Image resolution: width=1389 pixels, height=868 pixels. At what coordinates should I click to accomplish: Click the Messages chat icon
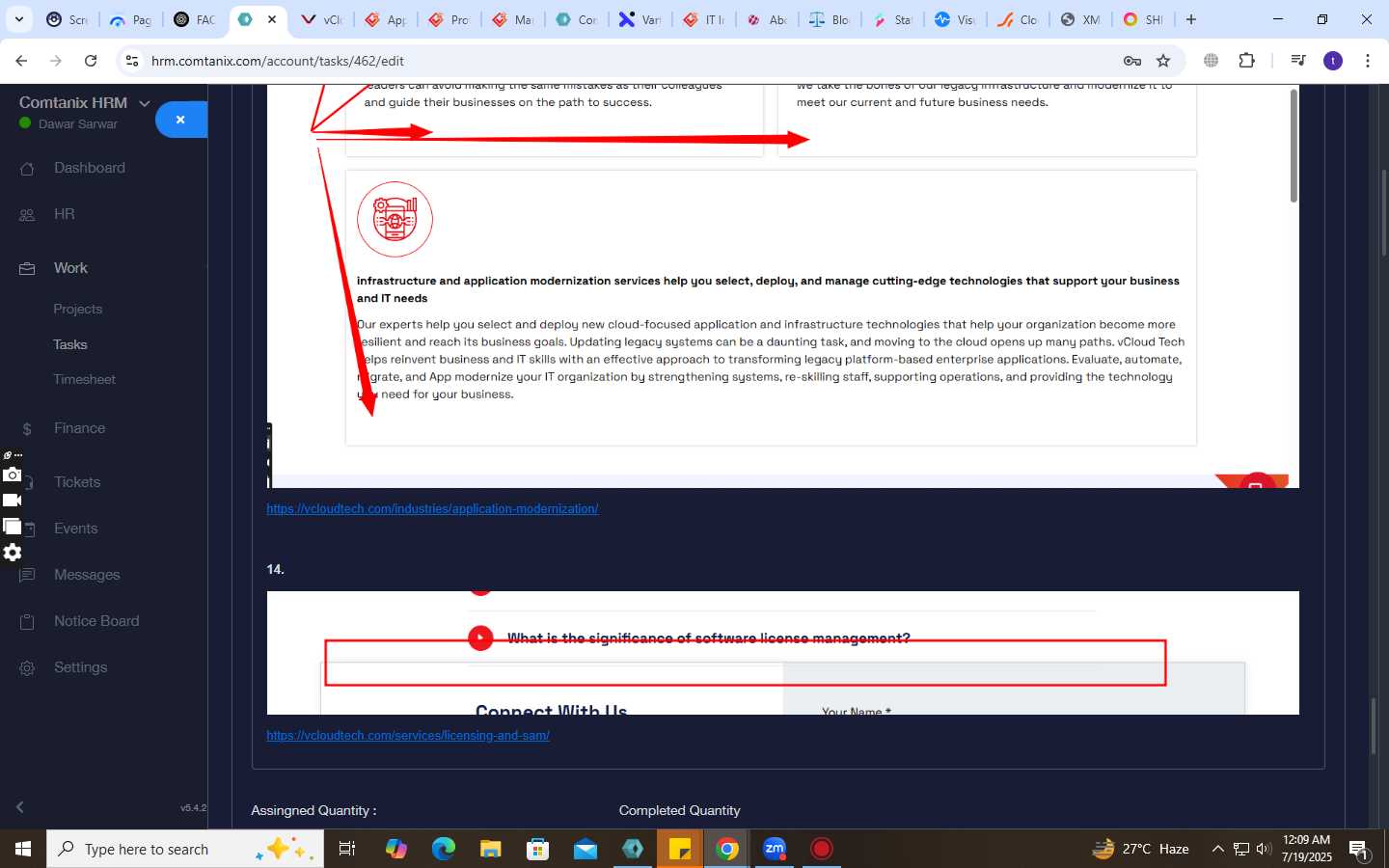(x=27, y=576)
